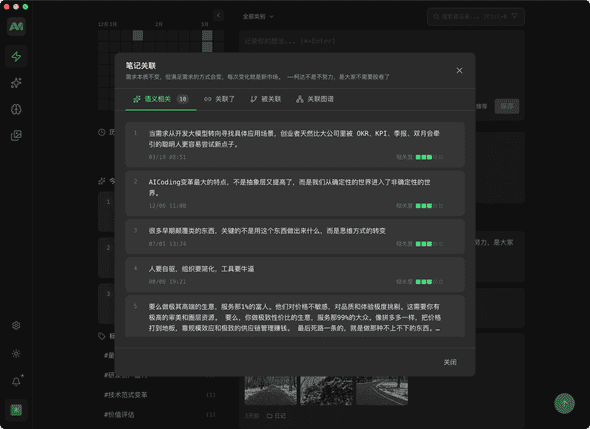Click the user avatar in sidebar

tap(16, 410)
